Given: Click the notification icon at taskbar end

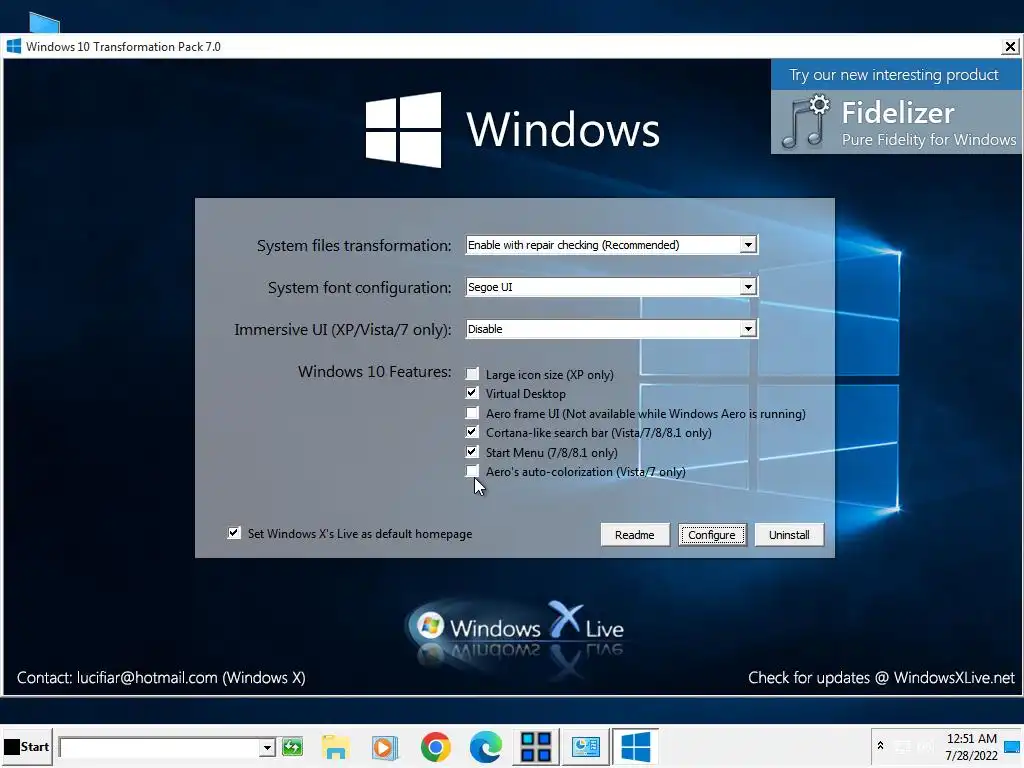Looking at the screenshot, I should pyautogui.click(x=1012, y=746).
